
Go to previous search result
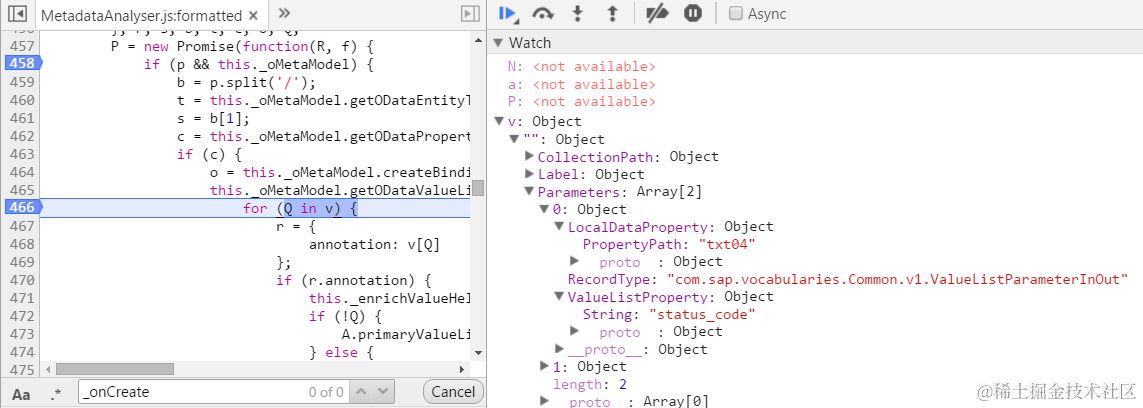pos(362,392)
